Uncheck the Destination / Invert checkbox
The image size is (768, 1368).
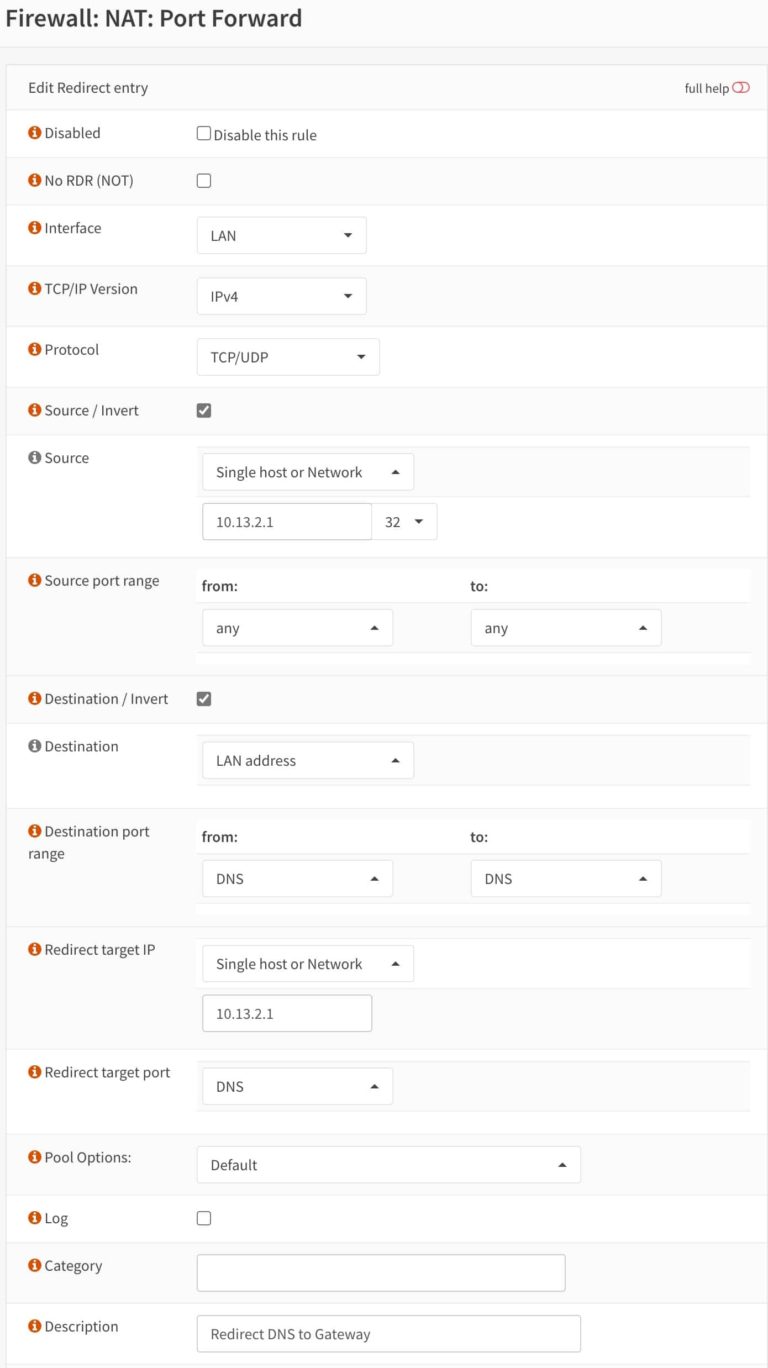click(203, 698)
